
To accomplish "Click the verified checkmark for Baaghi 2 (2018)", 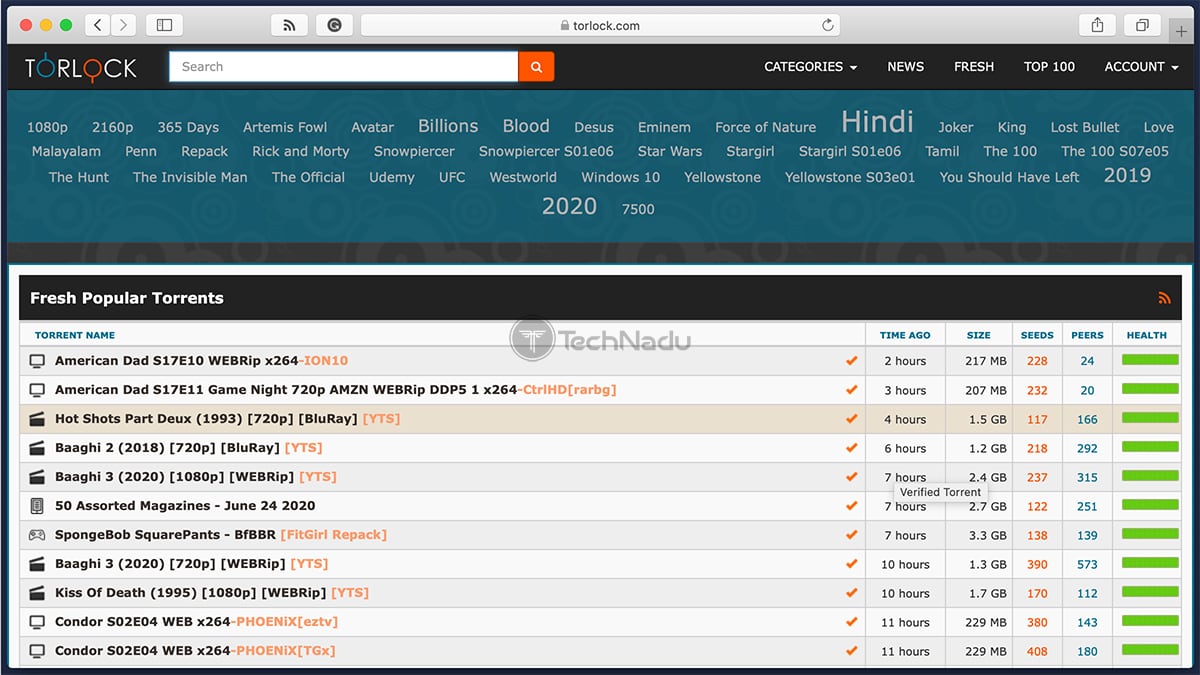I will click(x=852, y=448).
